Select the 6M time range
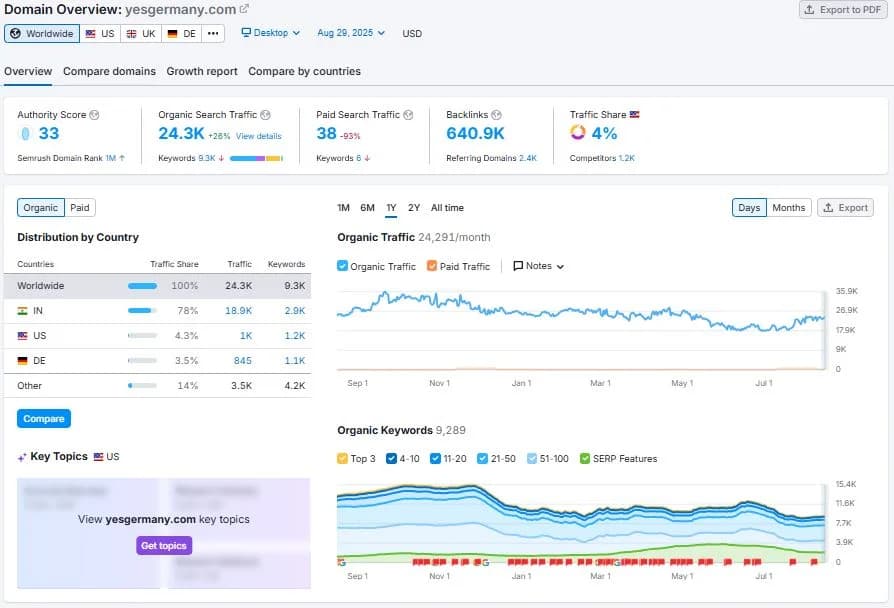Image resolution: width=894 pixels, height=608 pixels. [x=367, y=208]
